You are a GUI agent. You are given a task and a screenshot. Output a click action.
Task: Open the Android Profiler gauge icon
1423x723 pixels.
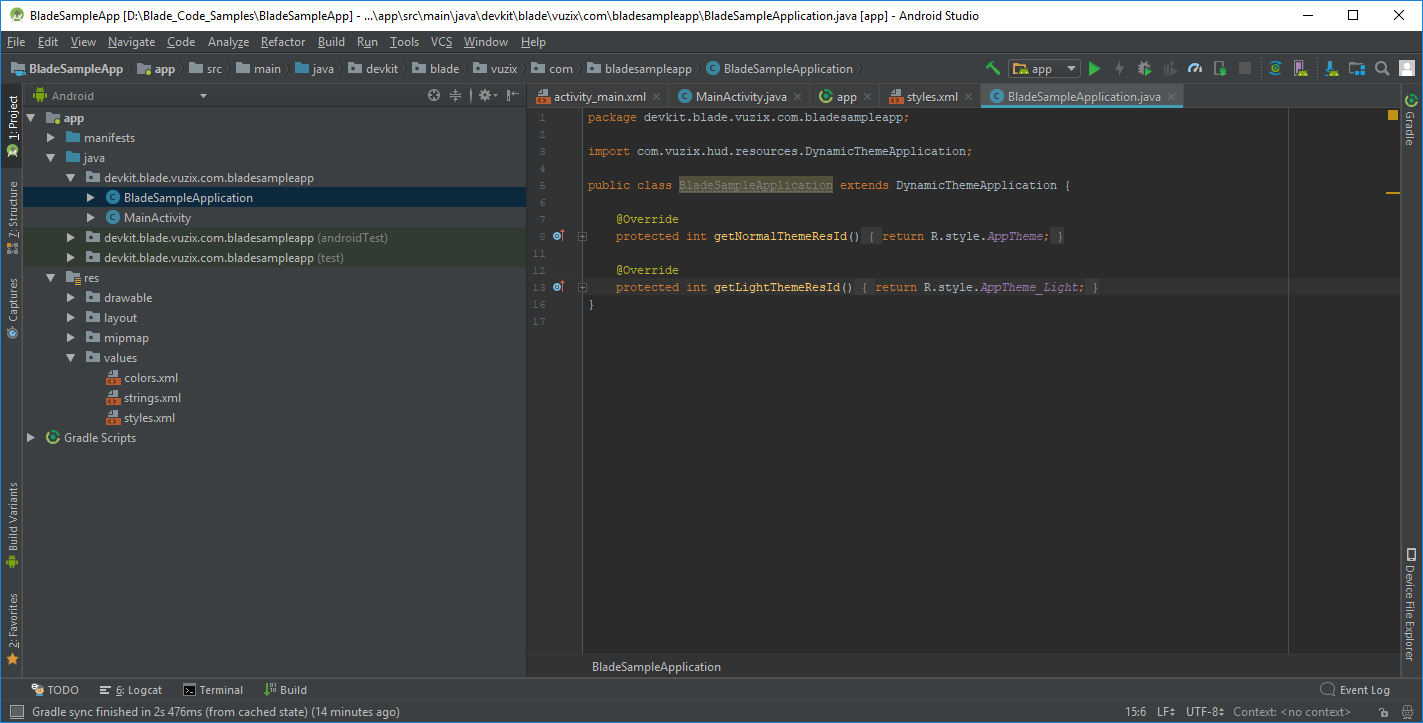coord(1195,68)
